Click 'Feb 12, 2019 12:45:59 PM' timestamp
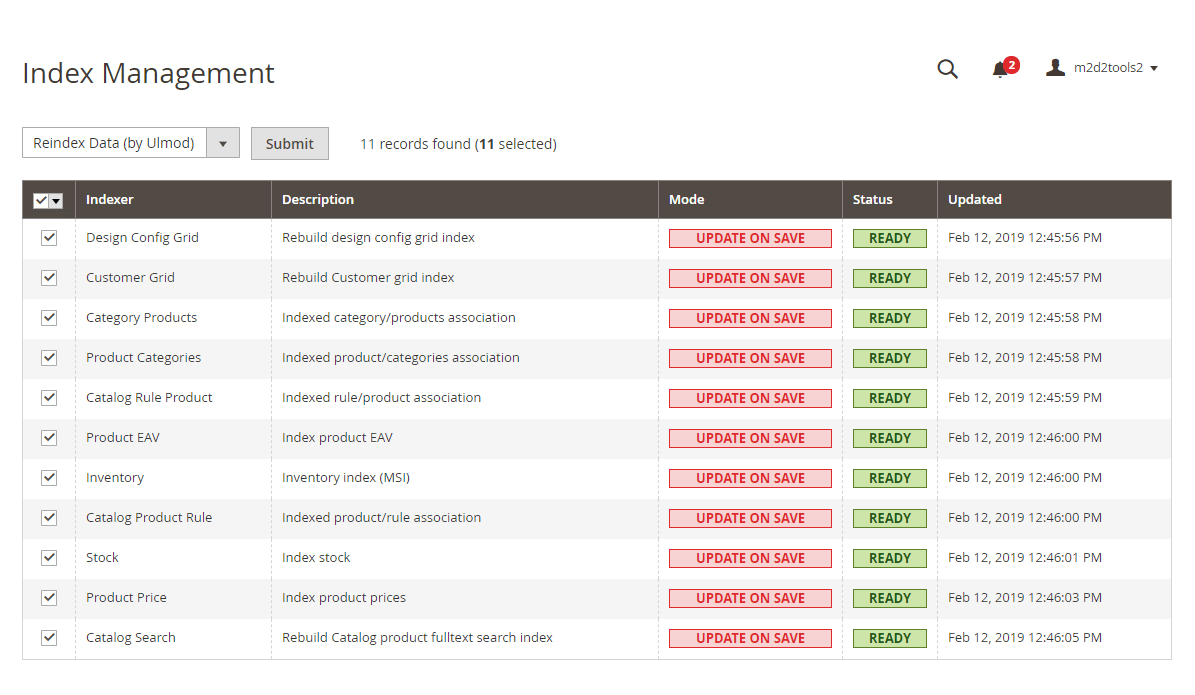The width and height of the screenshot is (1195, 695). click(1025, 398)
